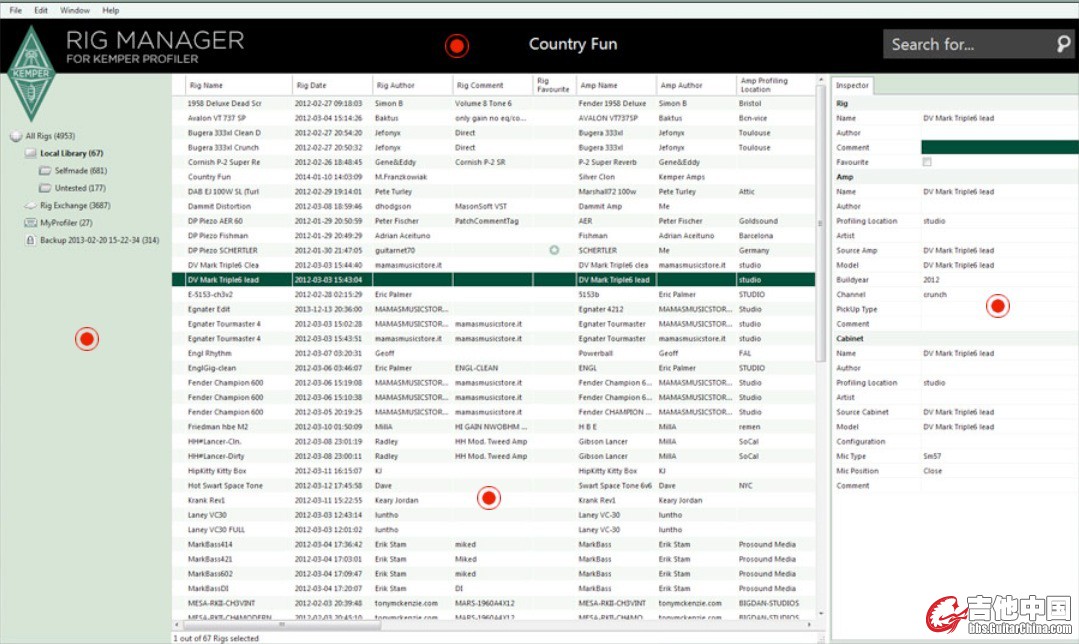Select Untested (177) folder
Viewport: 1079px width, 644px height.
[x=81, y=188]
